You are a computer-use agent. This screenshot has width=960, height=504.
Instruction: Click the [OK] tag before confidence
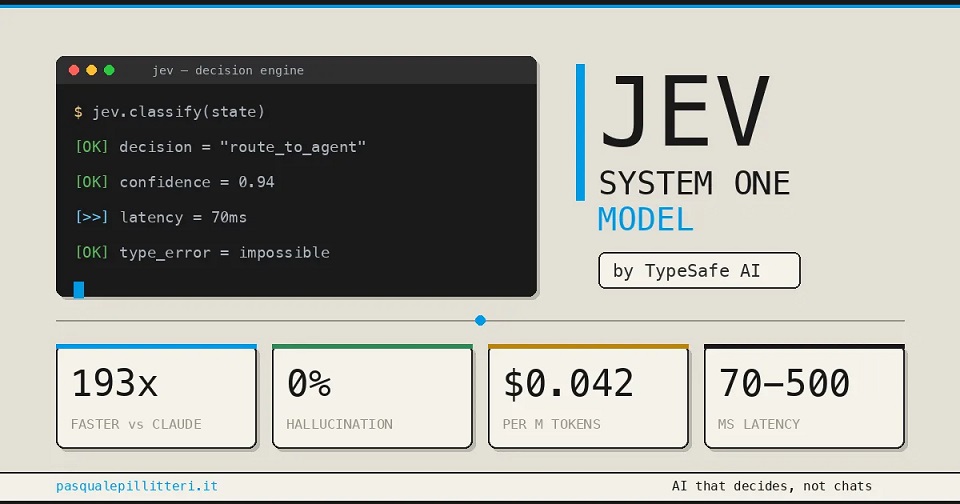click(x=92, y=182)
